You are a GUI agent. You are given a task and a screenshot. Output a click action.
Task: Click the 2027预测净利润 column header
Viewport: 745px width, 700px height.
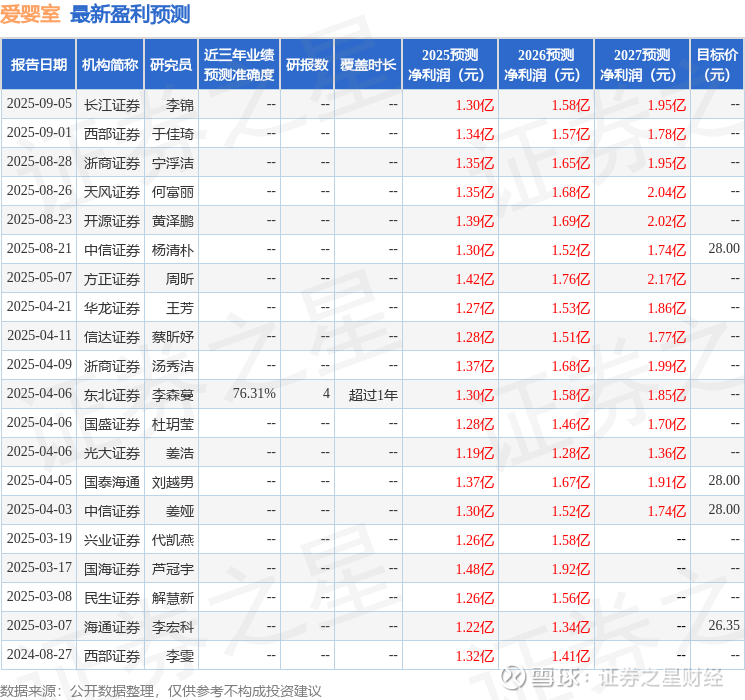(x=642, y=65)
